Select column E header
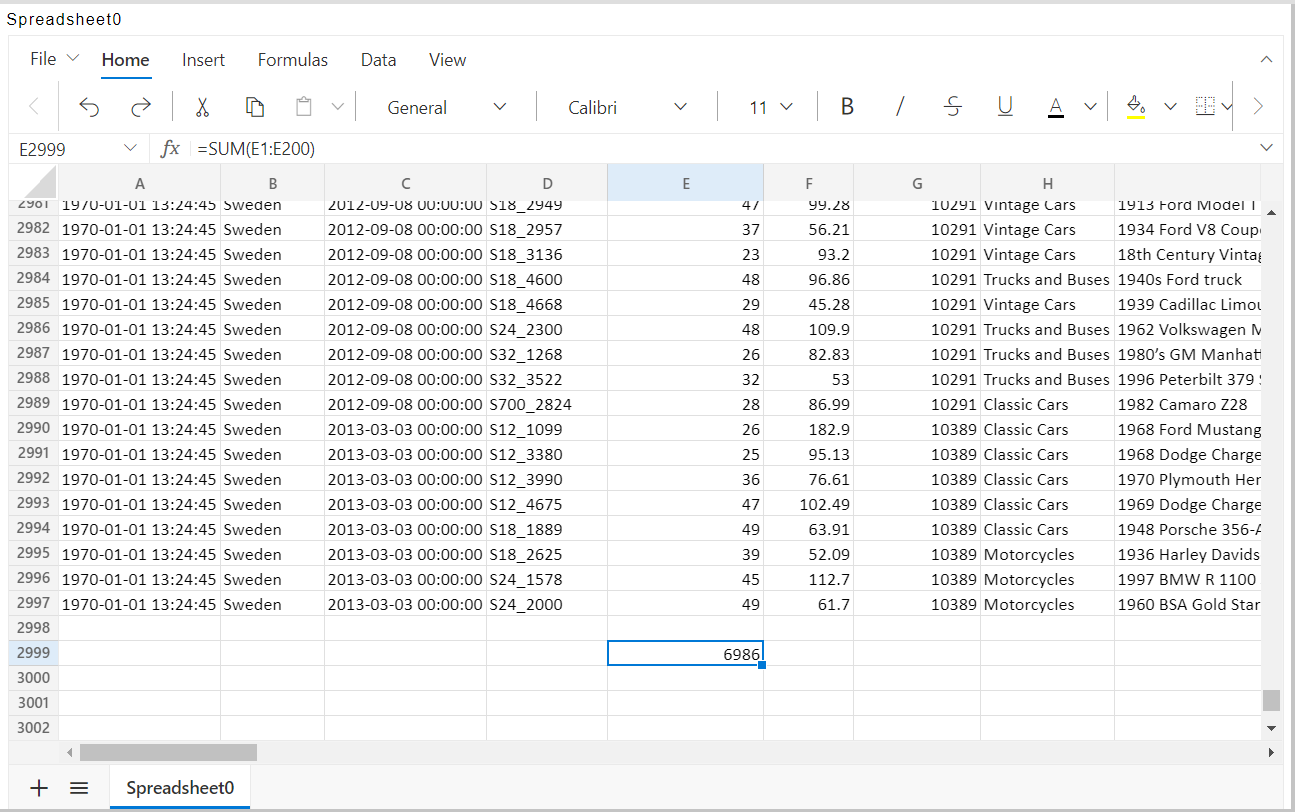The image size is (1295, 812). [x=685, y=183]
